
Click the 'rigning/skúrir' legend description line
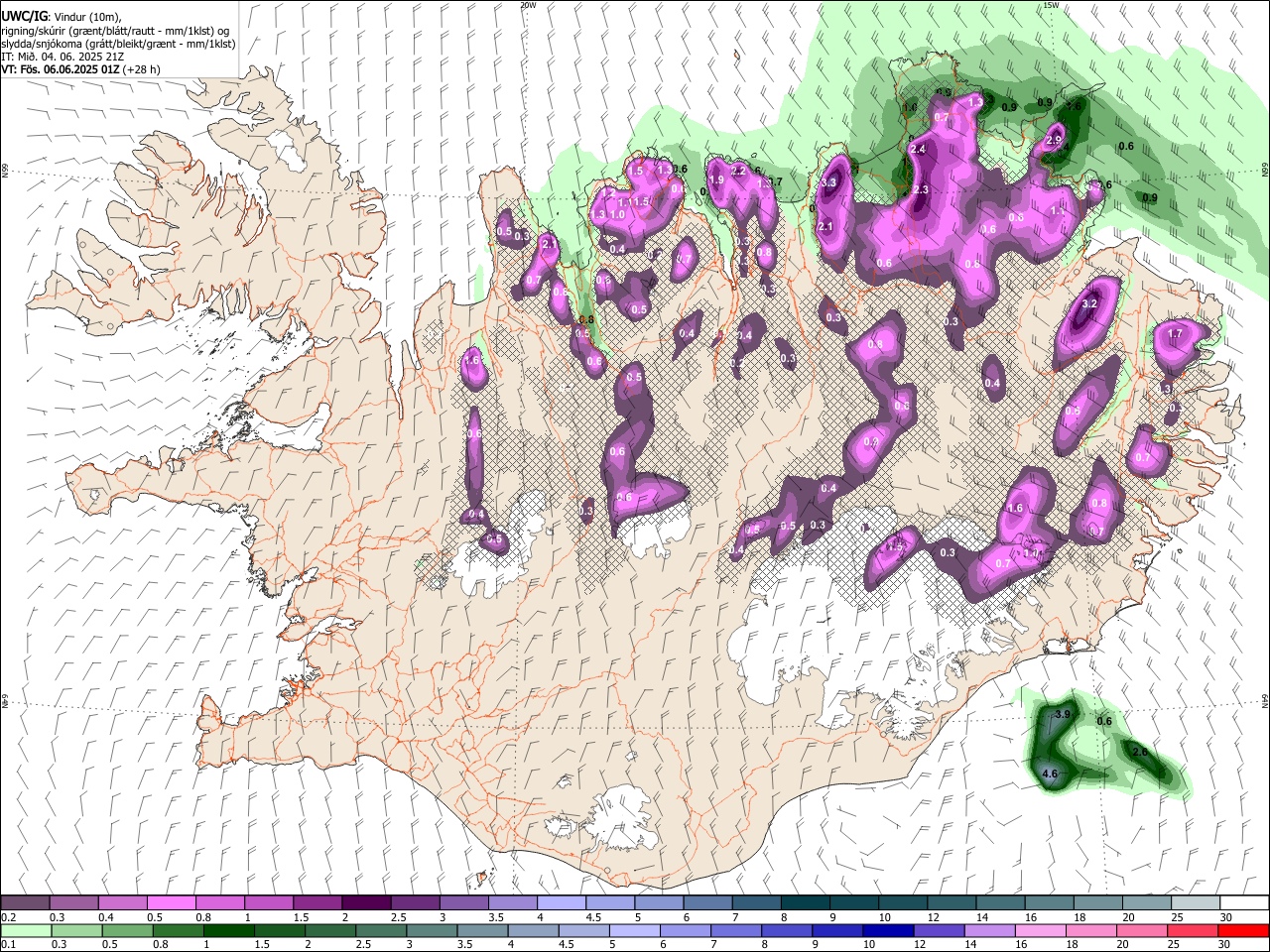[117, 31]
